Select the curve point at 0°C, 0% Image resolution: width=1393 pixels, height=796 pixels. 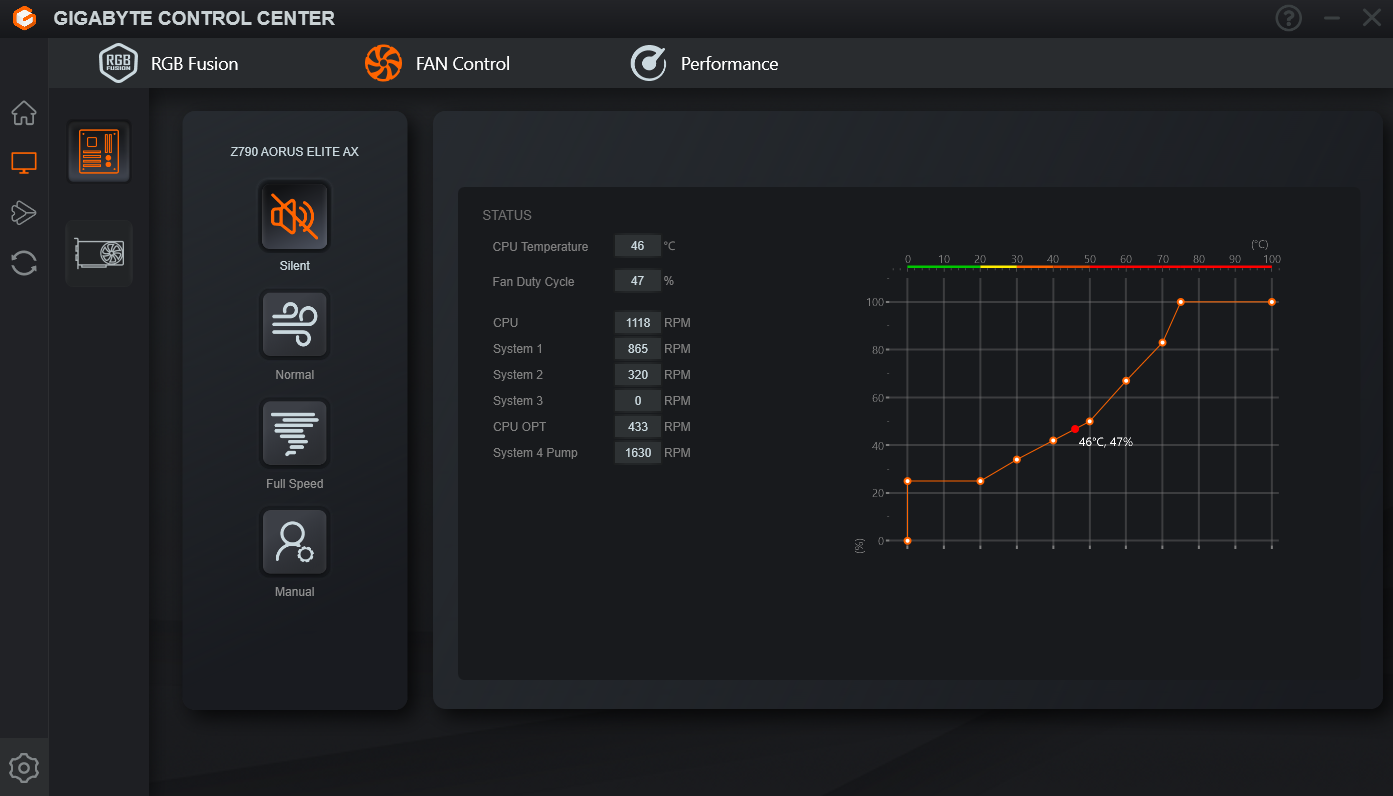pyautogui.click(x=908, y=541)
